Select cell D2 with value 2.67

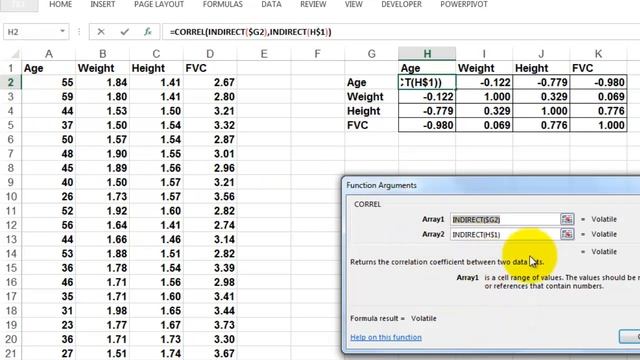[210, 82]
